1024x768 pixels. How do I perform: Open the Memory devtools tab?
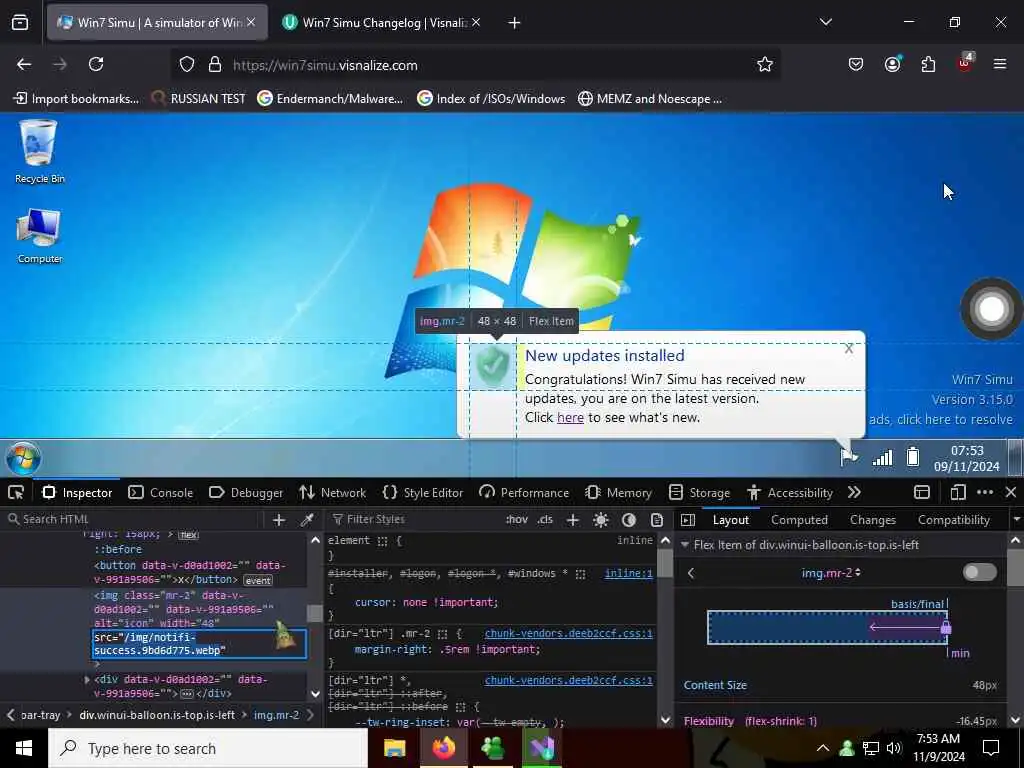coord(618,492)
